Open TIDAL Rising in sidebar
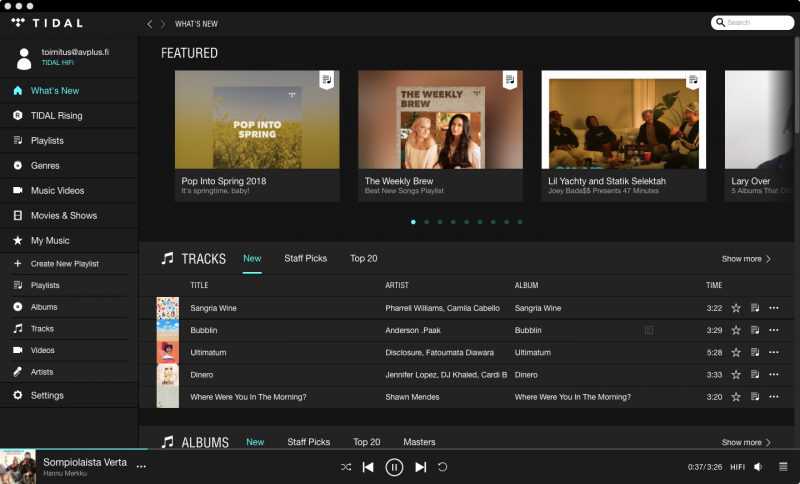This screenshot has height=484, width=800. [x=56, y=116]
